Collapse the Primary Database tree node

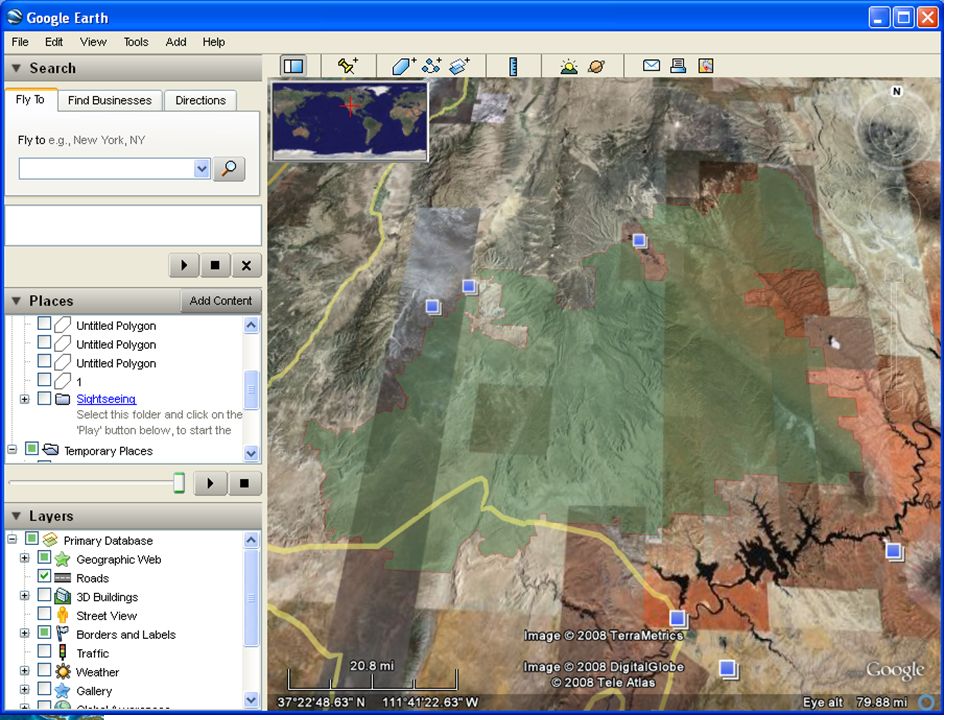coord(12,539)
